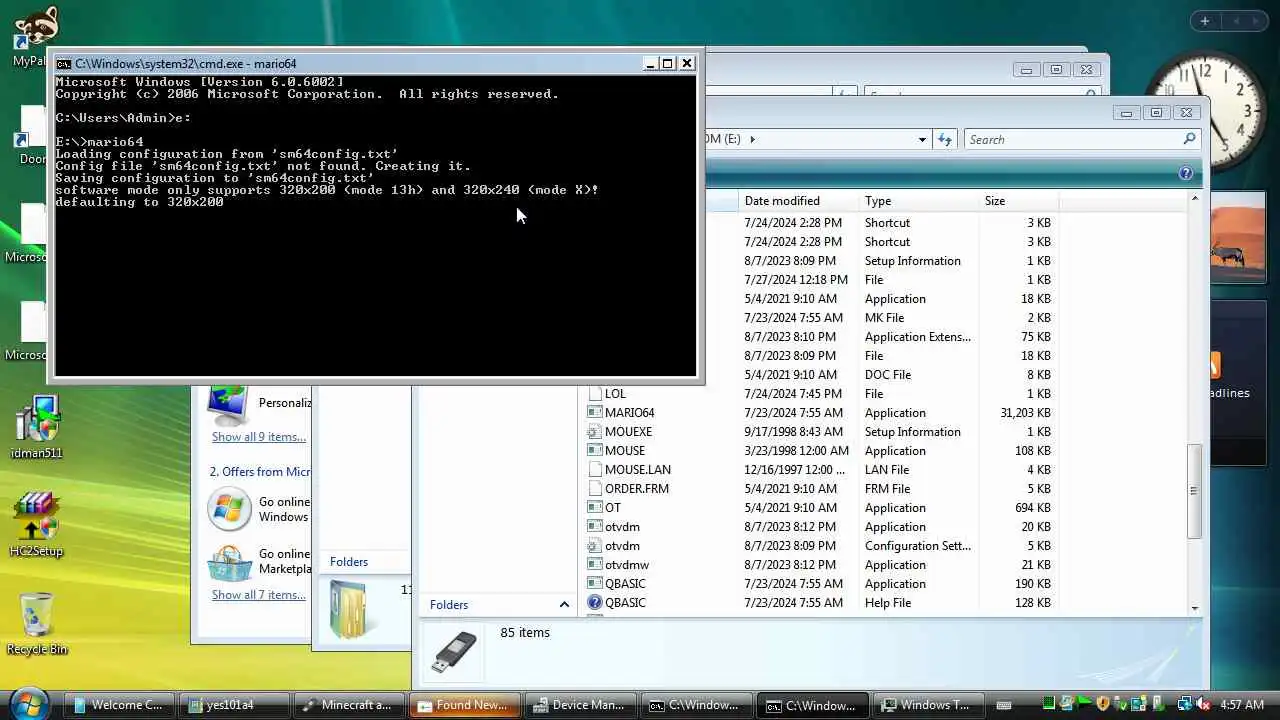Sort by Date modified column header
Screen dimensions: 1280x720
coord(798,201)
